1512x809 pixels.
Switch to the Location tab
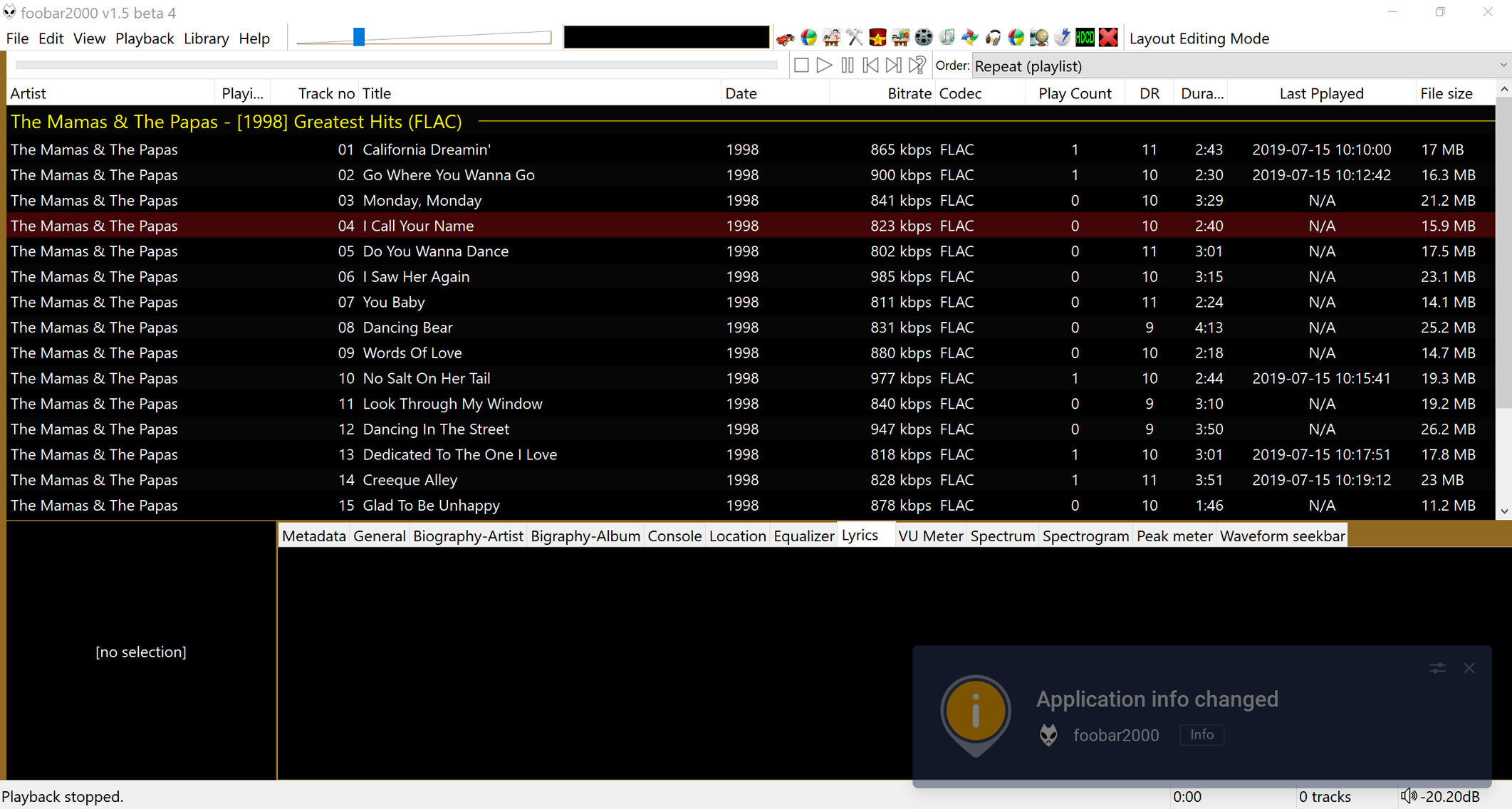coord(738,536)
